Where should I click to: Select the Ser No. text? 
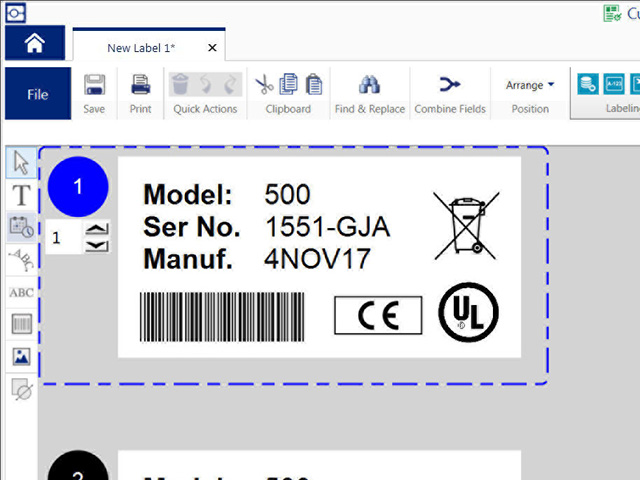(x=192, y=227)
